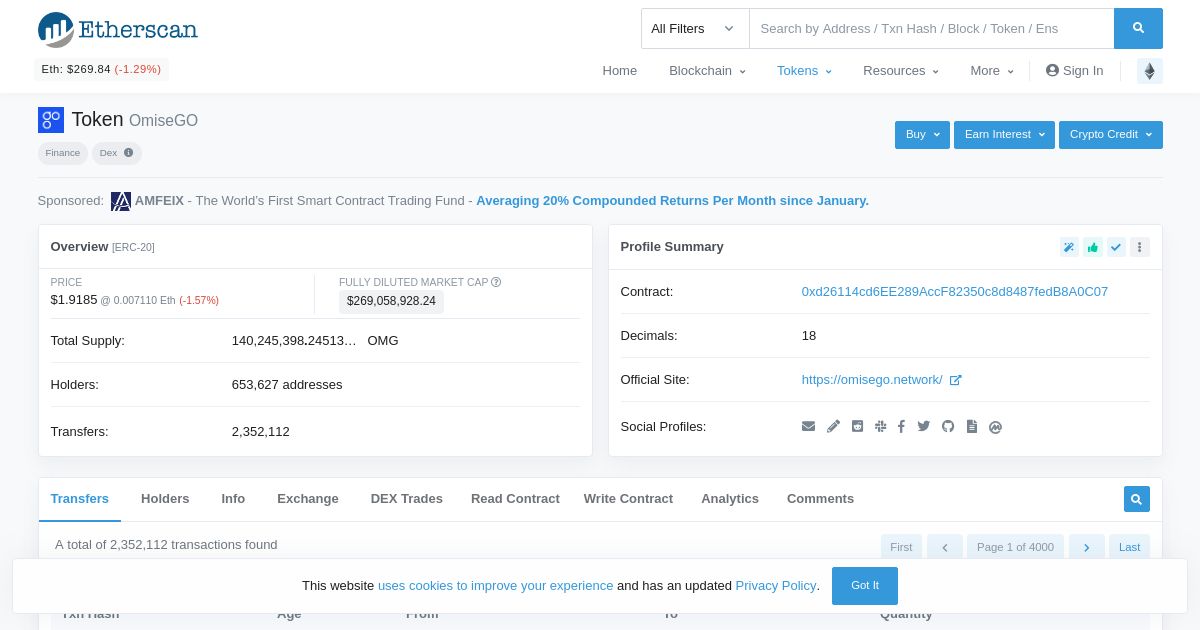Go to previous page with left chevron

tap(945, 547)
